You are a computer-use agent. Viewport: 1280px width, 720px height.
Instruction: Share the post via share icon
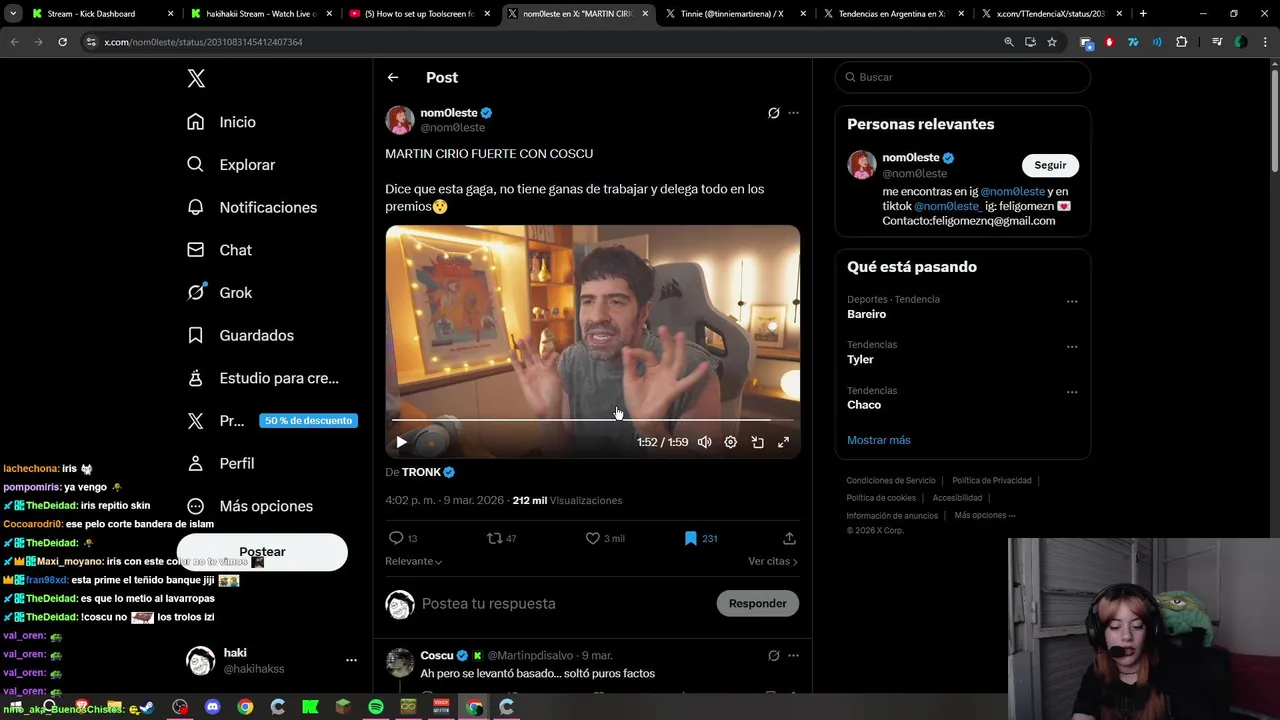click(x=789, y=538)
